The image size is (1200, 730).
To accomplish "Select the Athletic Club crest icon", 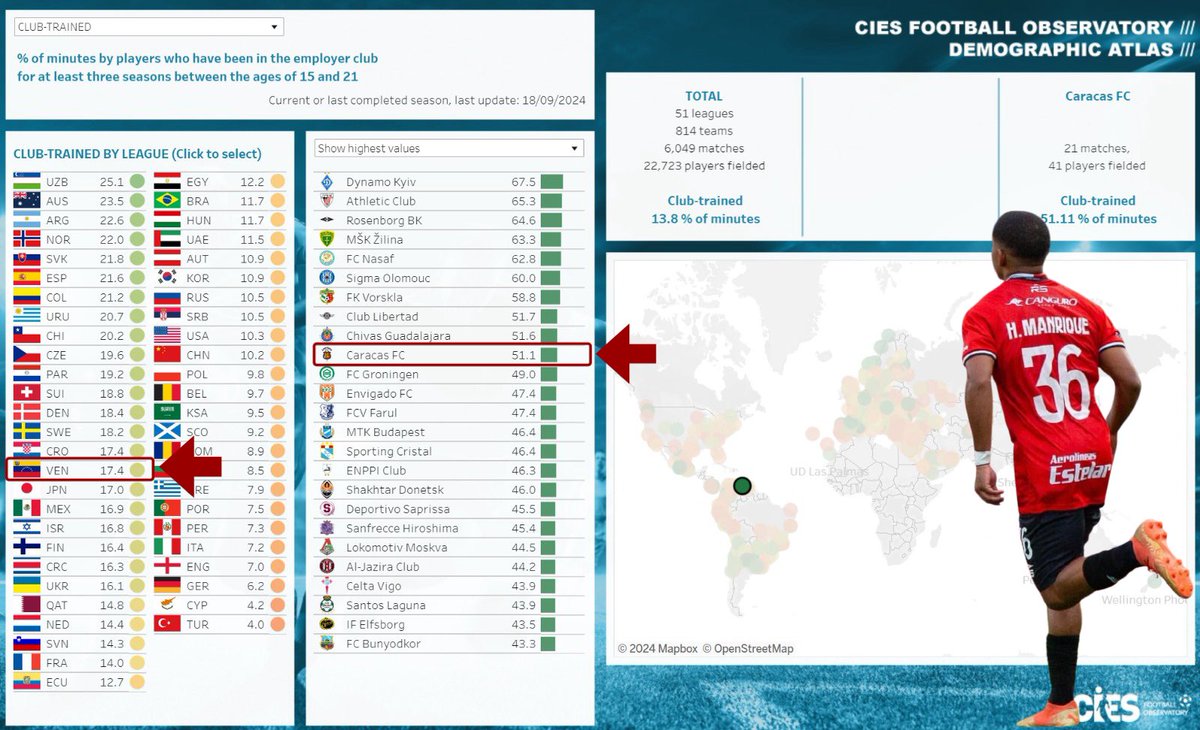I will click(x=326, y=201).
